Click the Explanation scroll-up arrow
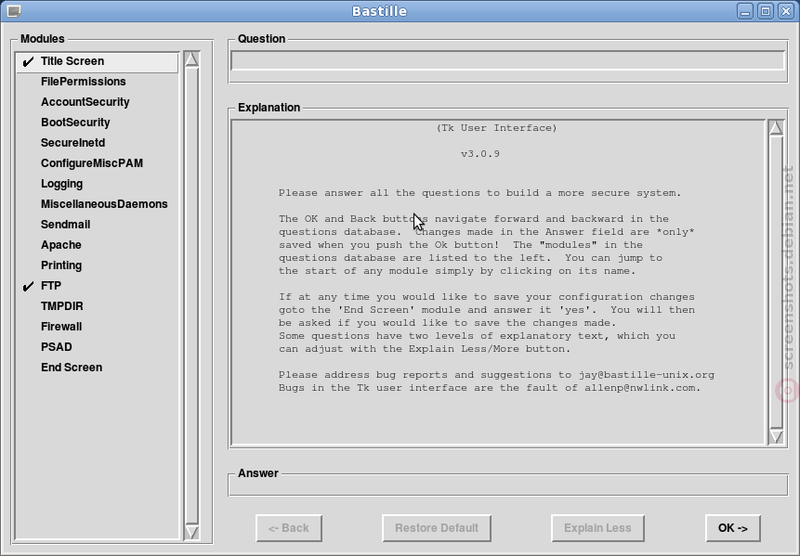800x556 pixels. click(x=776, y=128)
